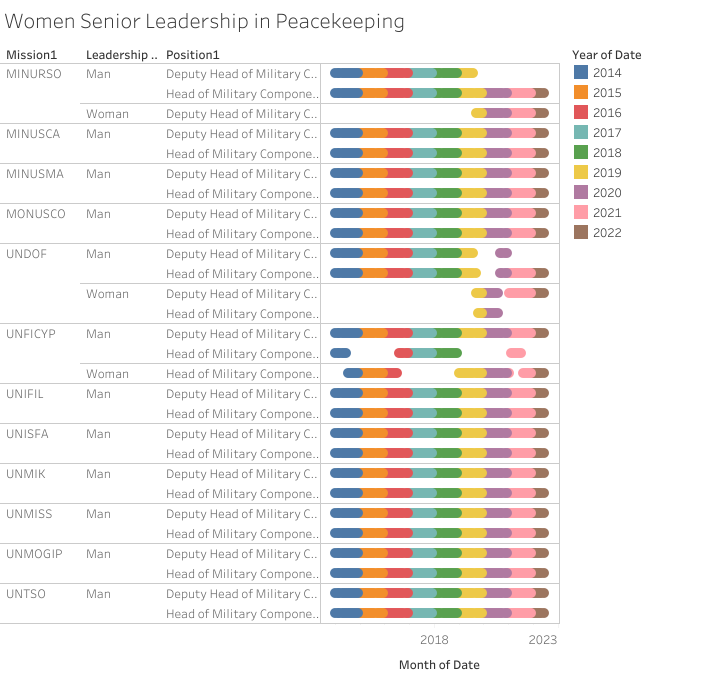Select the 2015 orange legend swatch
Screen dimensions: 711x681
[581, 93]
